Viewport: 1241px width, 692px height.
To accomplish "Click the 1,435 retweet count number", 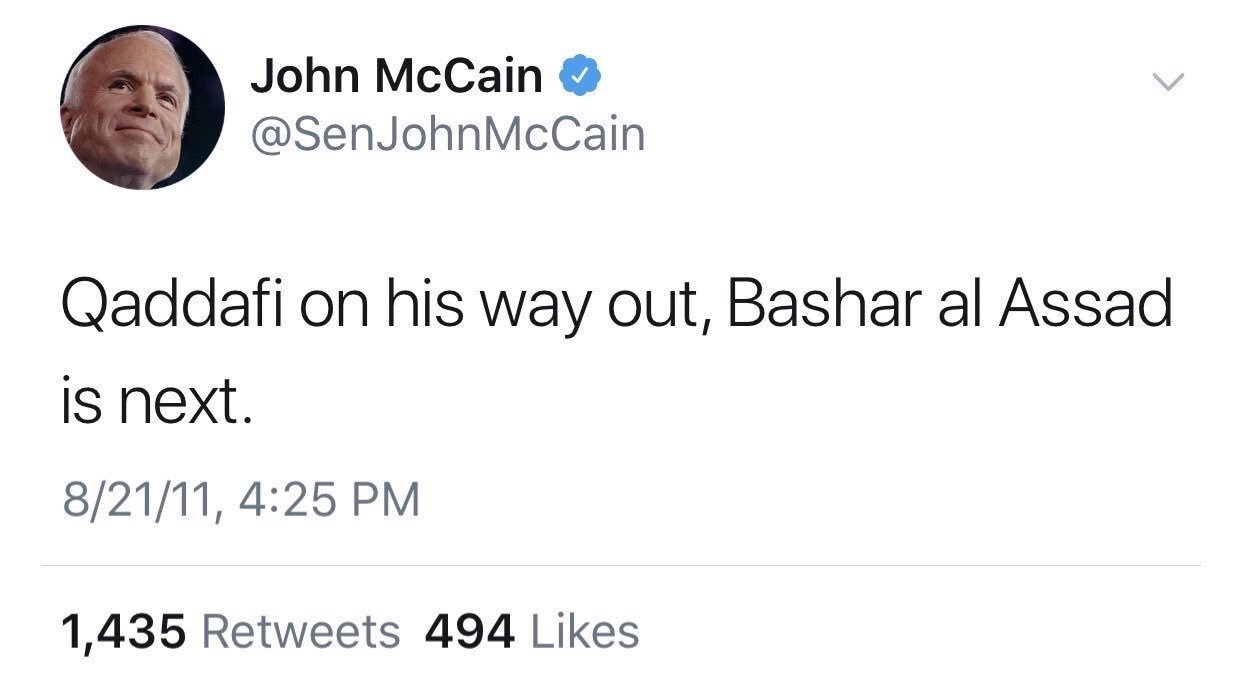I will click(124, 632).
